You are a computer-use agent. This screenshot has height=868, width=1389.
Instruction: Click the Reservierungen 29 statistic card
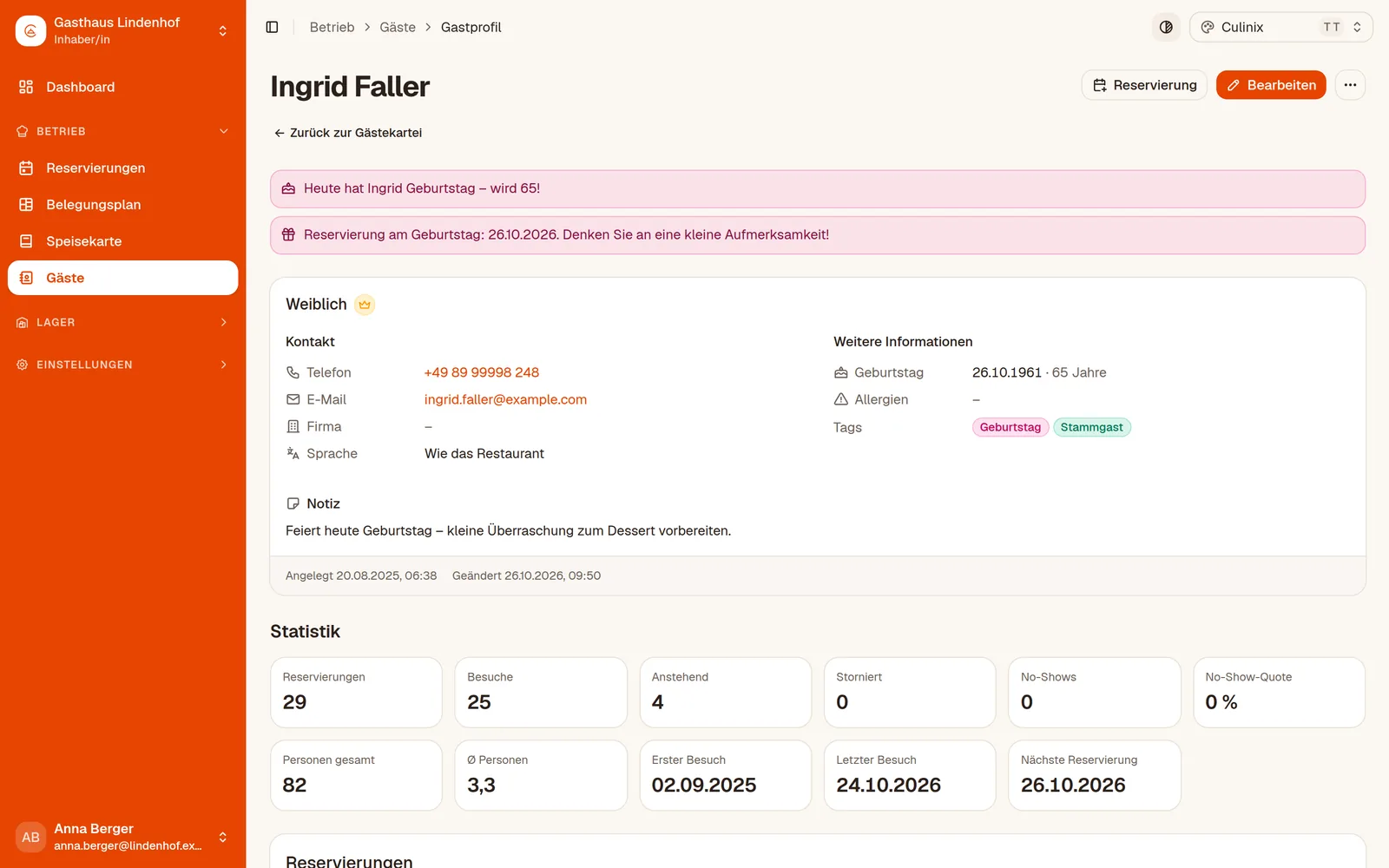(x=356, y=693)
